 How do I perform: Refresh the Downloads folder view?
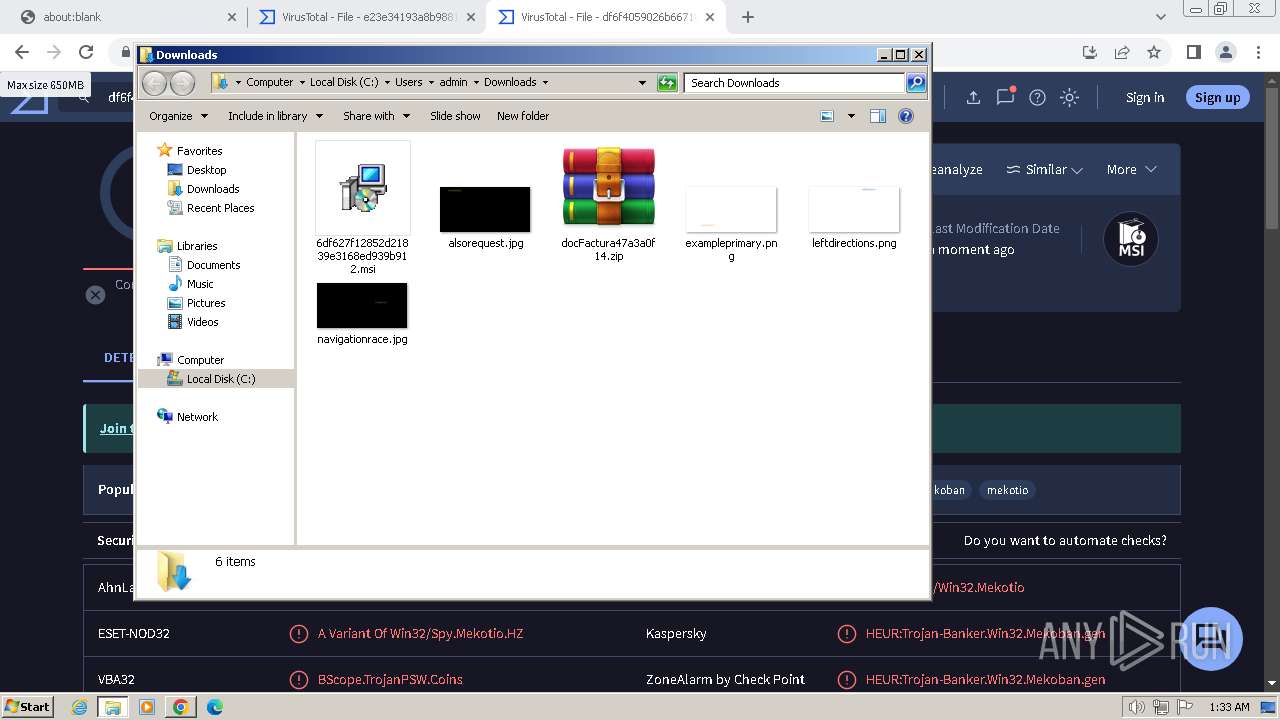point(667,83)
